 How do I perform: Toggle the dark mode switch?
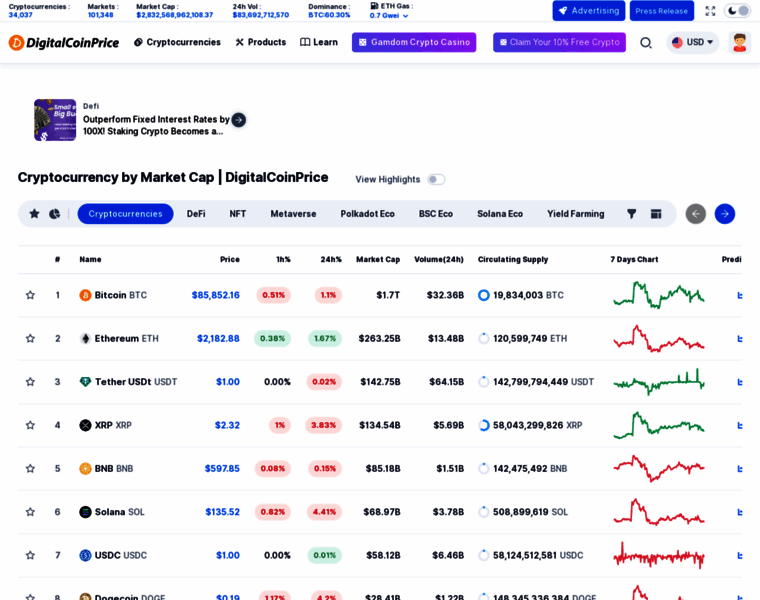coord(737,11)
